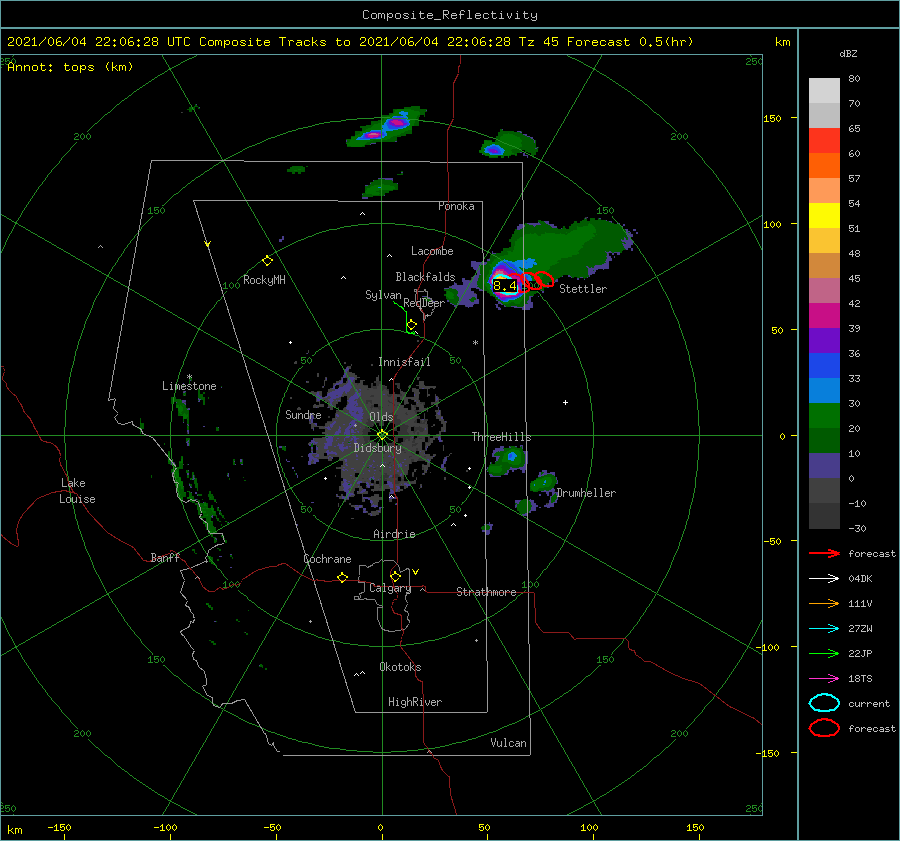This screenshot has height=841, width=900.
Task: Click the storm cell near Stettler
Action: pyautogui.click(x=508, y=281)
